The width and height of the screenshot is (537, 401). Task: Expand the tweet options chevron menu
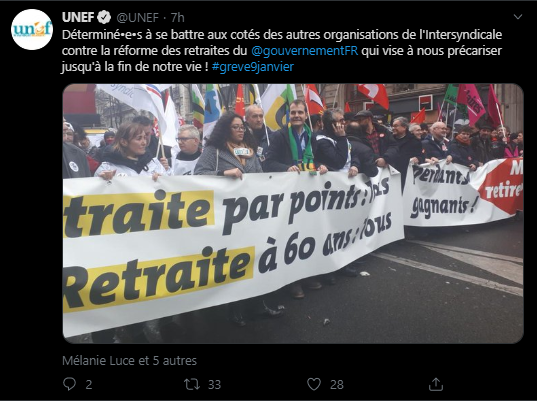[517, 16]
